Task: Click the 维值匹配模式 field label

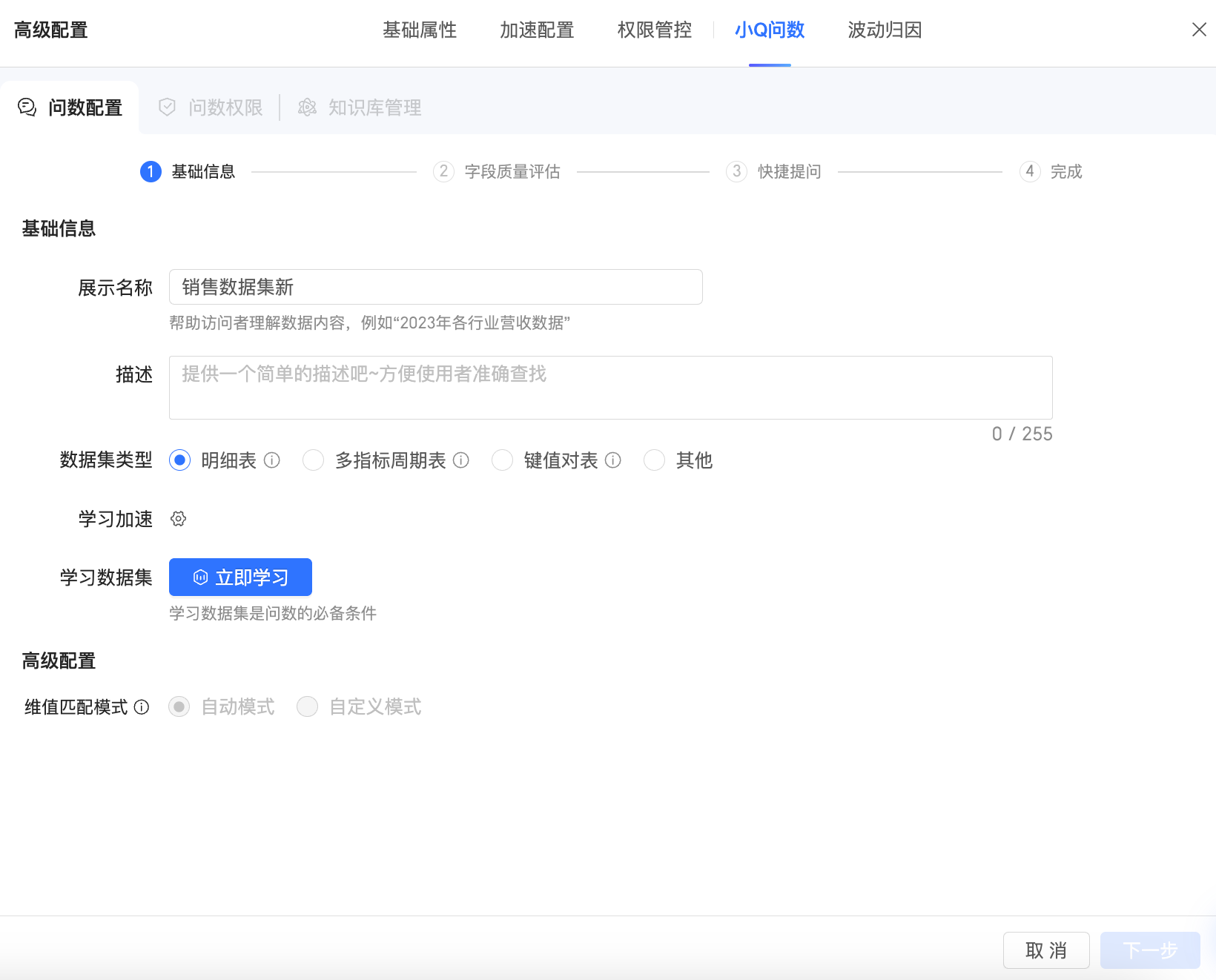Action: 76,707
